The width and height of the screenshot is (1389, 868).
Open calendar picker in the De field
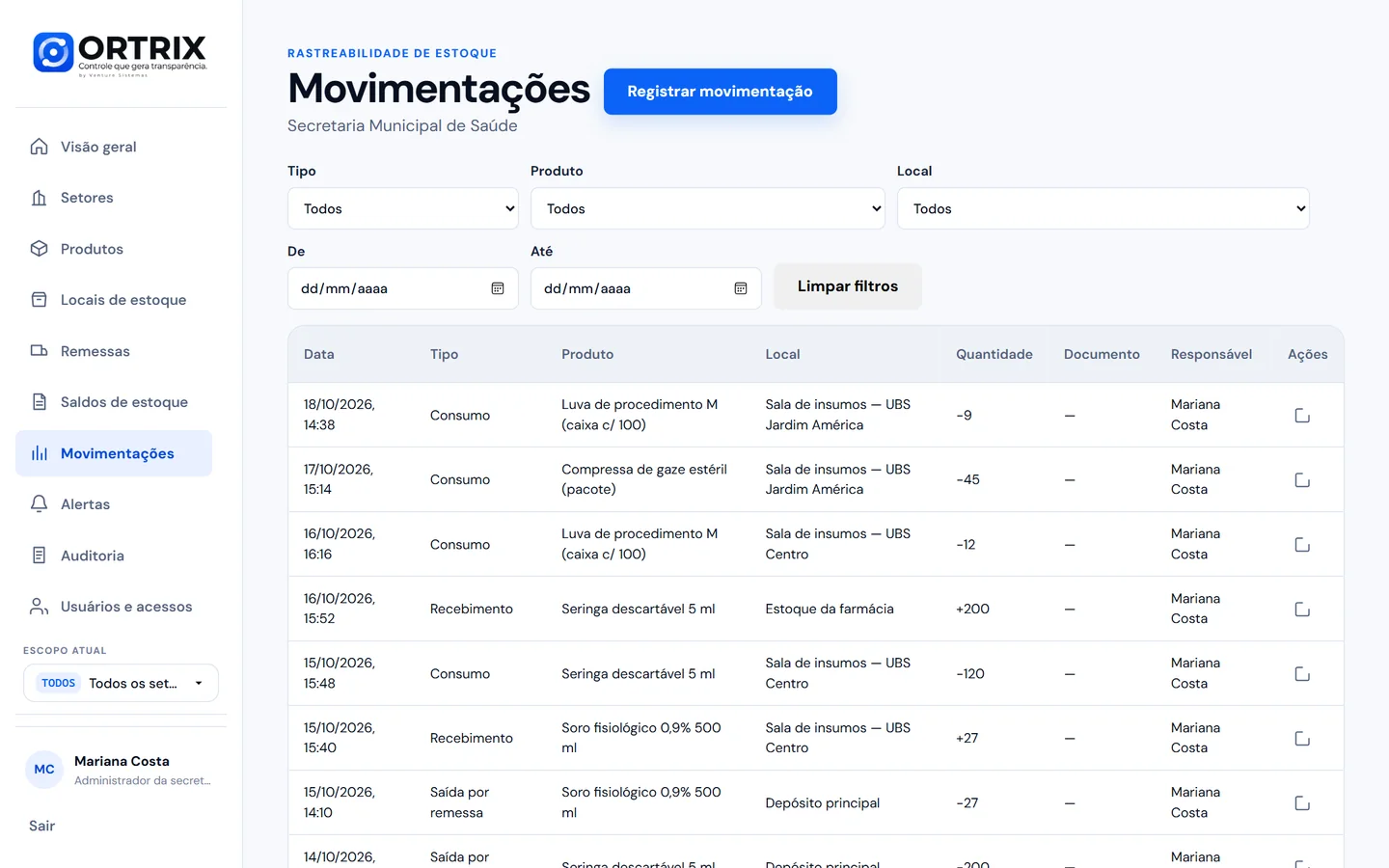tap(498, 288)
